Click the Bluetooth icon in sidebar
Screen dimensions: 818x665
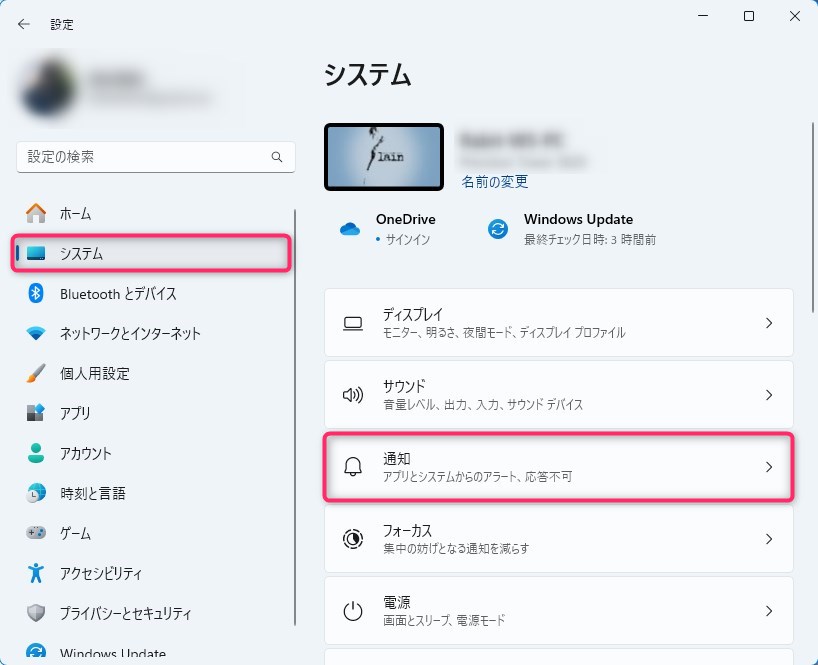click(36, 293)
